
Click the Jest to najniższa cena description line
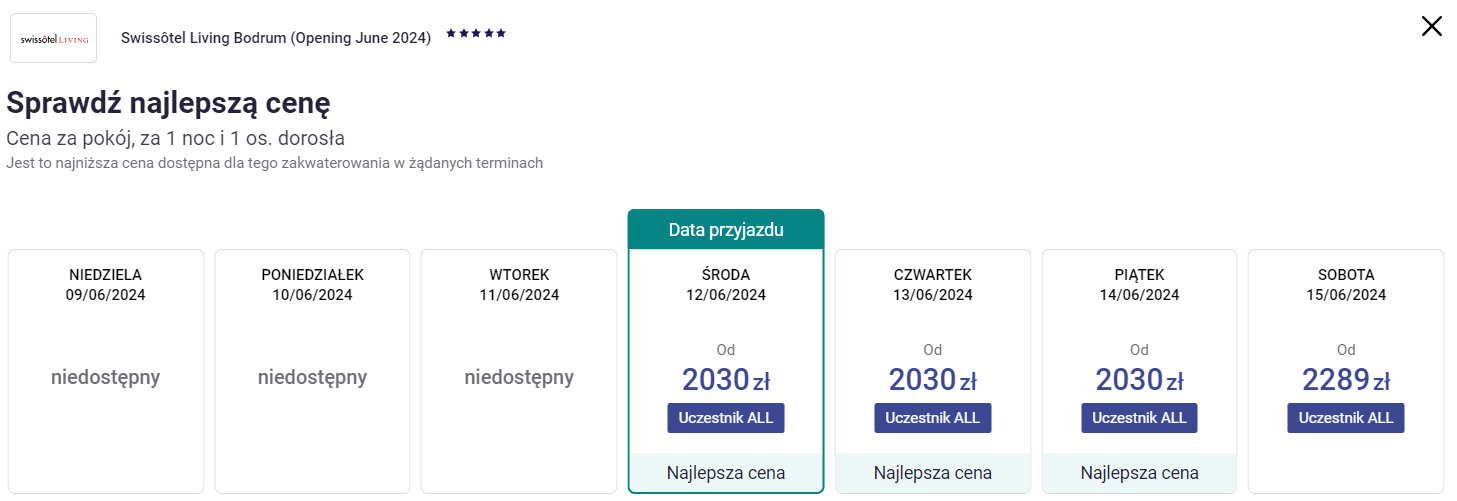[275, 162]
